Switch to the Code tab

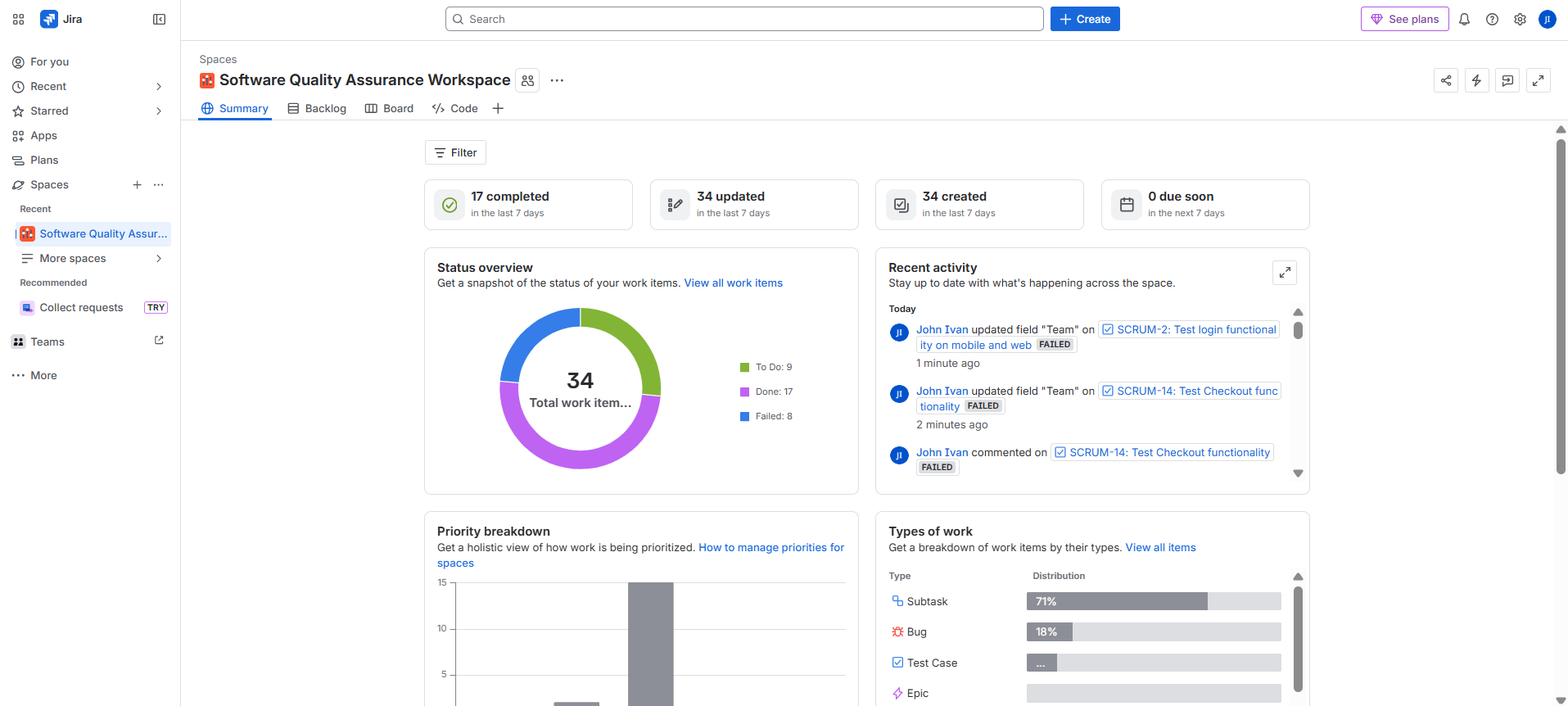[454, 108]
